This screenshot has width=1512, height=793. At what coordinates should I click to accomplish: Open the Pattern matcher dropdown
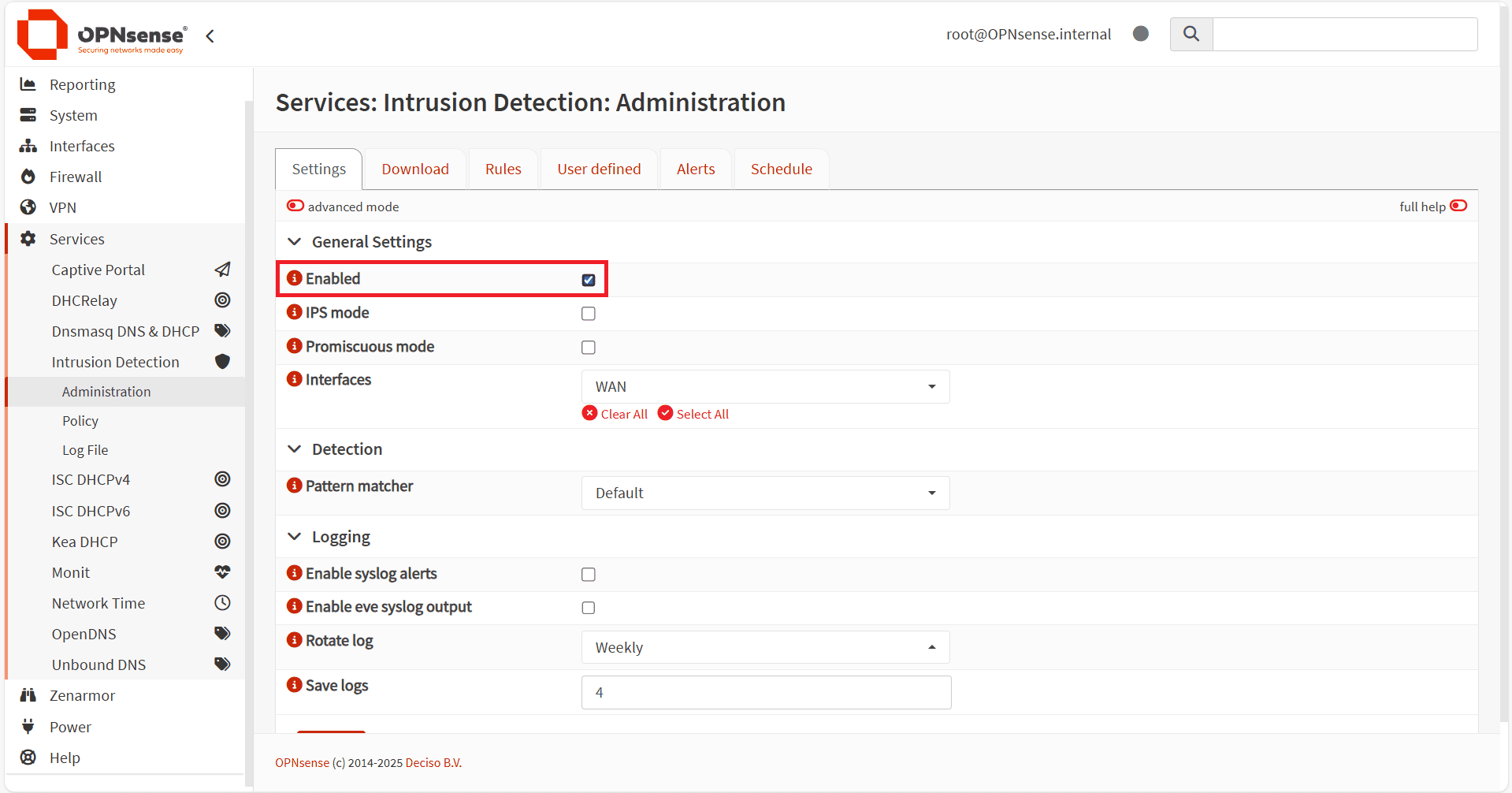coord(765,493)
